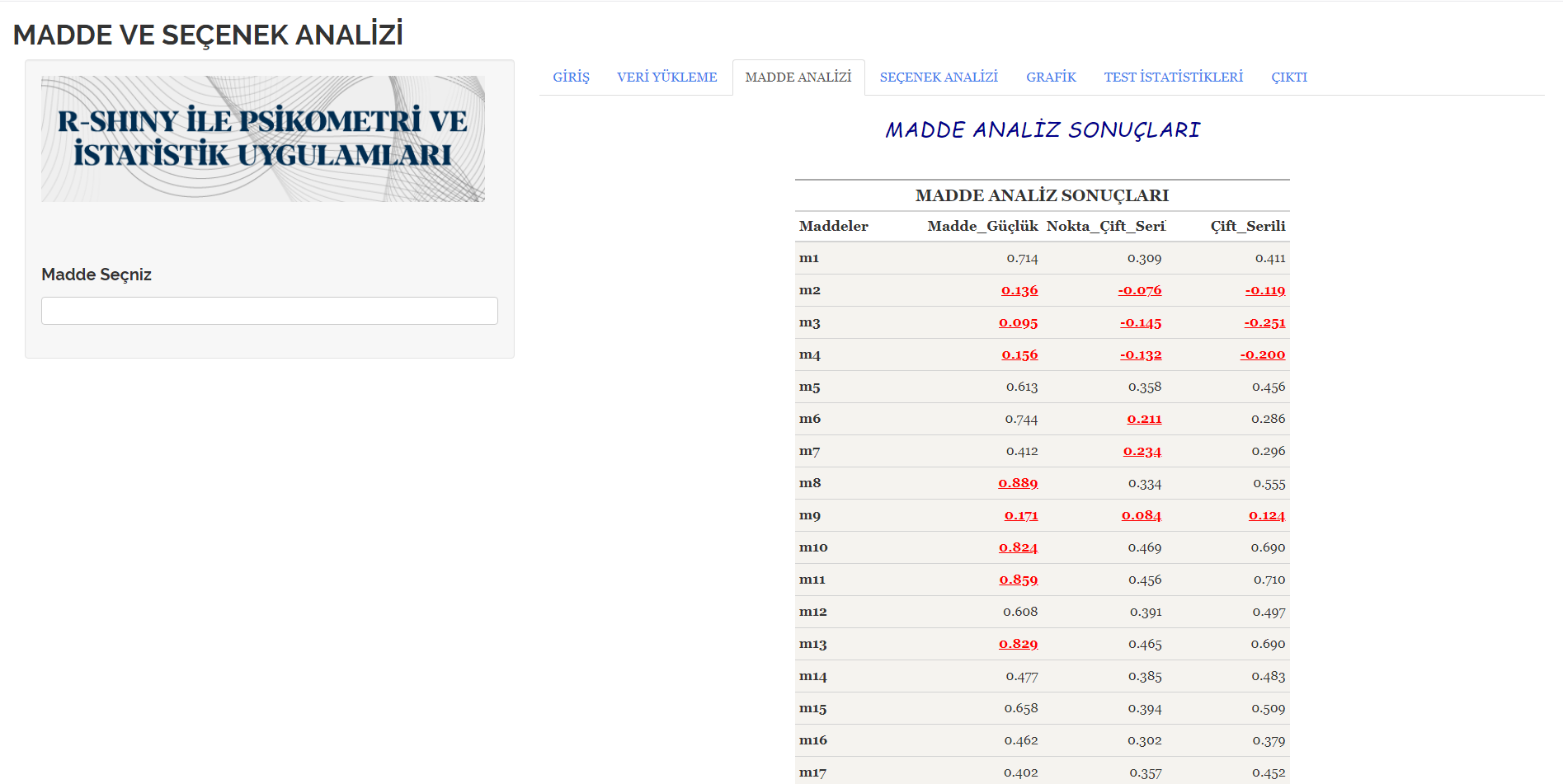The image size is (1563, 784).
Task: Click the m9 difficulty value 0.171
Action: click(1021, 515)
